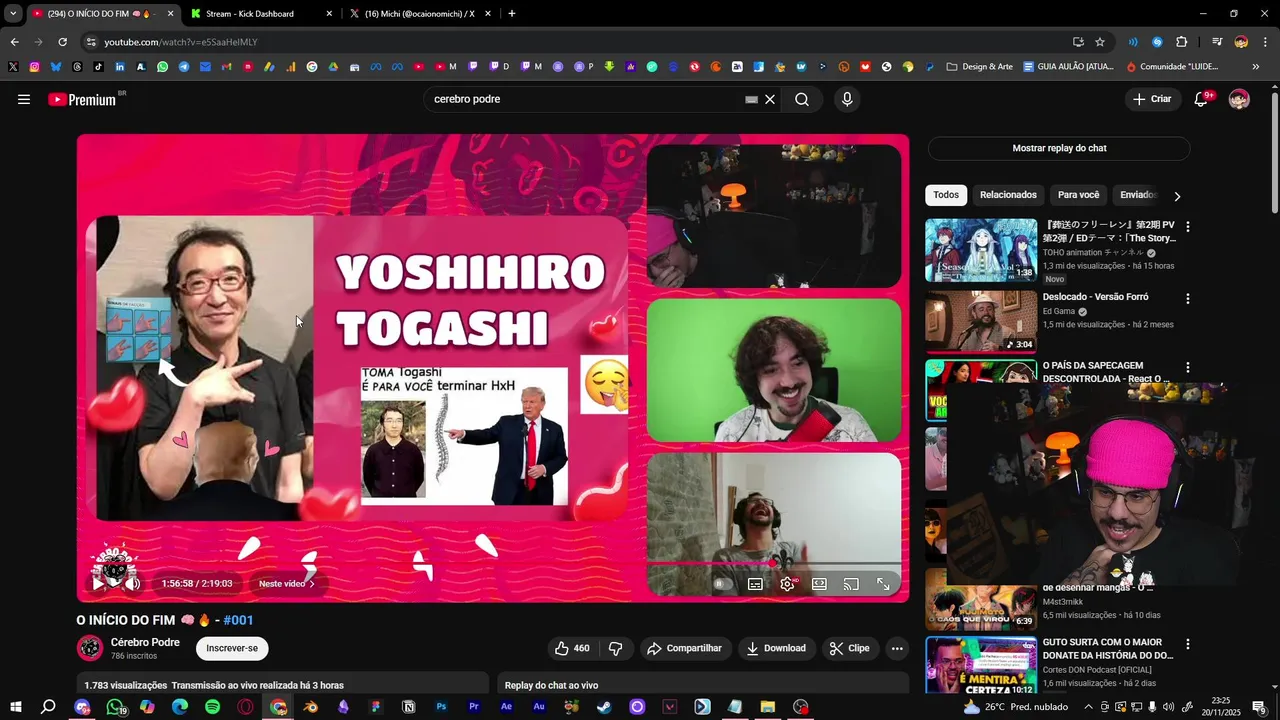Seek using the red video progress bar
Screen dimensions: 1280x720
pyautogui.click(x=493, y=563)
